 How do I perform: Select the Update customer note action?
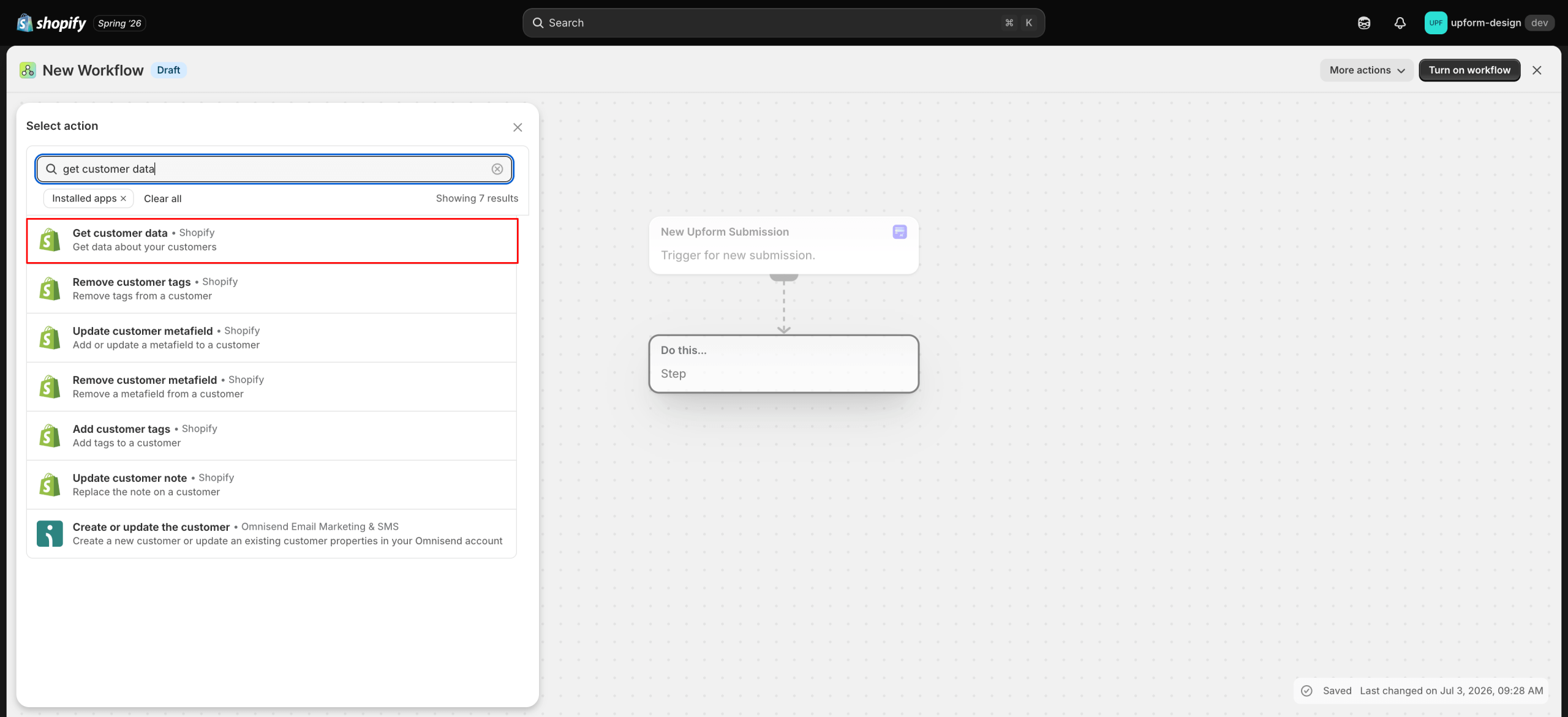point(271,484)
